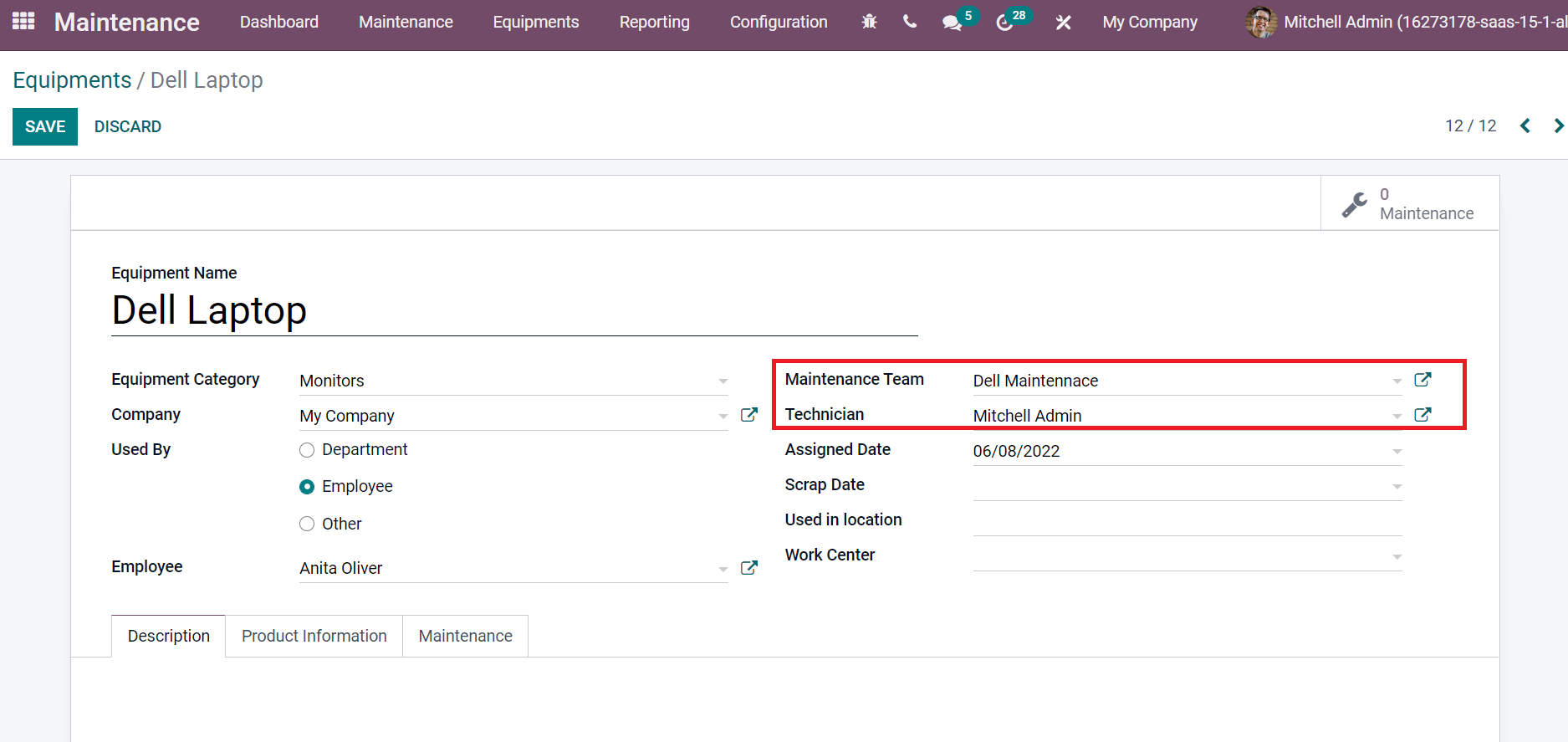Viewport: 1568px width, 742px height.
Task: Open Scrap Date picker dropdown
Action: pyautogui.click(x=1397, y=487)
